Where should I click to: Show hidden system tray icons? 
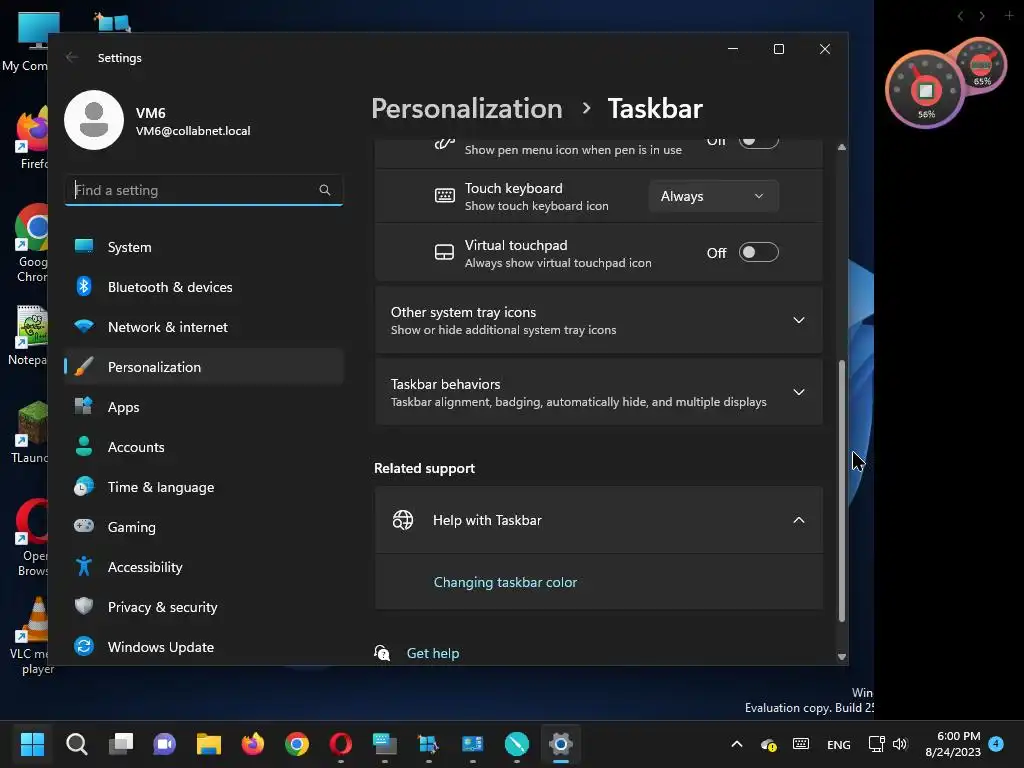(737, 744)
